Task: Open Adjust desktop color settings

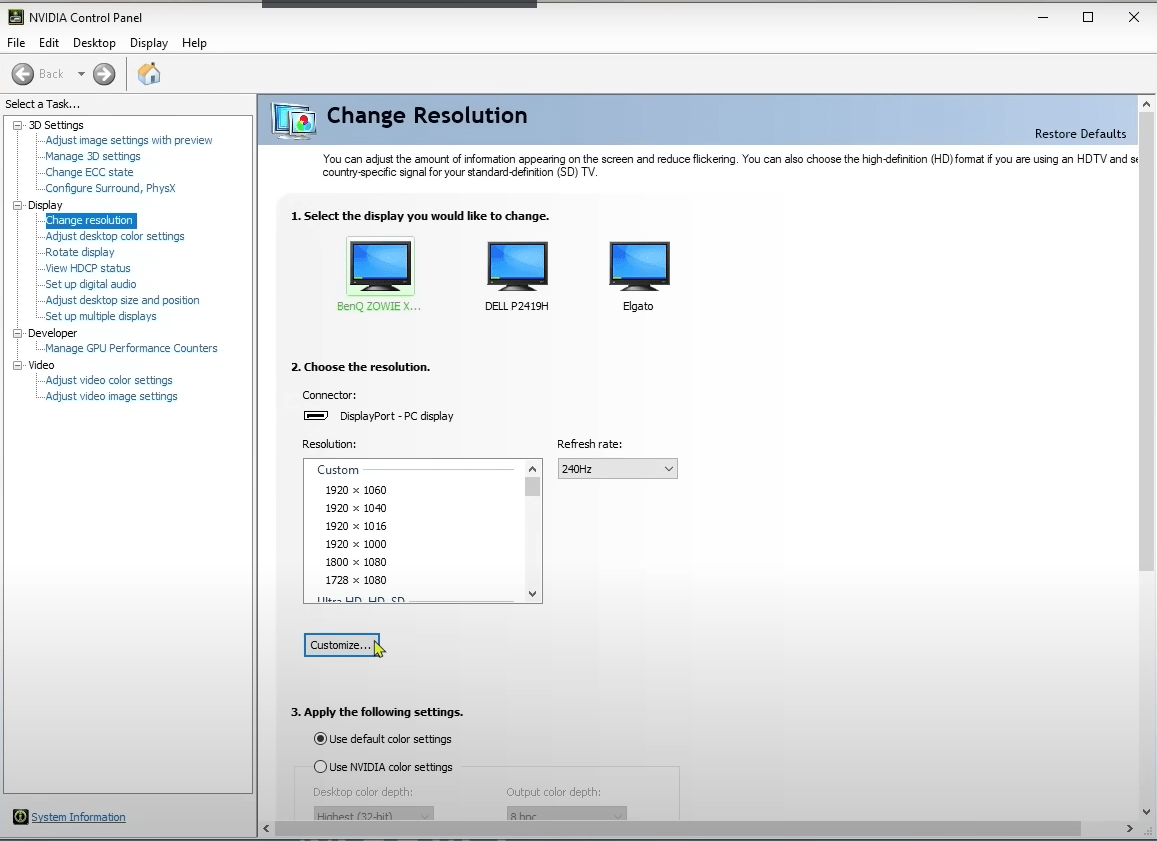Action: pos(115,236)
